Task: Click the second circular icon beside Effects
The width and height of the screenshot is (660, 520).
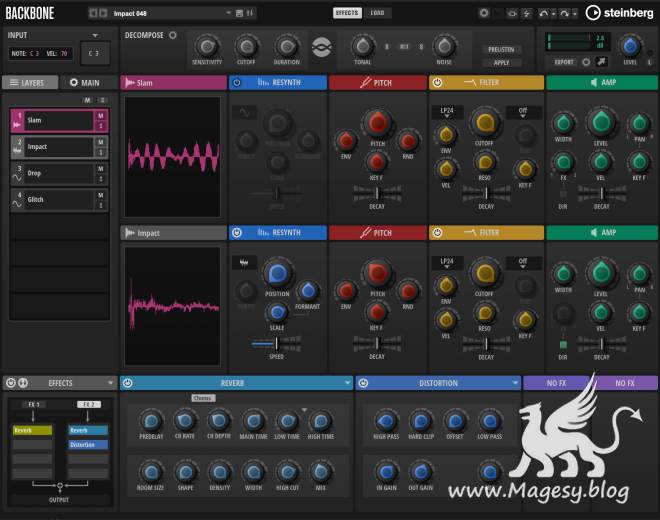Action: click(x=23, y=383)
